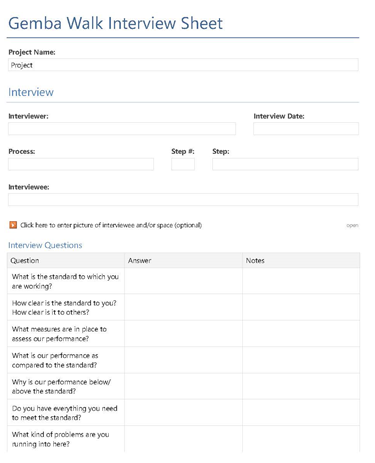Image resolution: width=375 pixels, height=463 pixels.
Task: Click the orange arrow picture expander icon
Action: point(13,225)
